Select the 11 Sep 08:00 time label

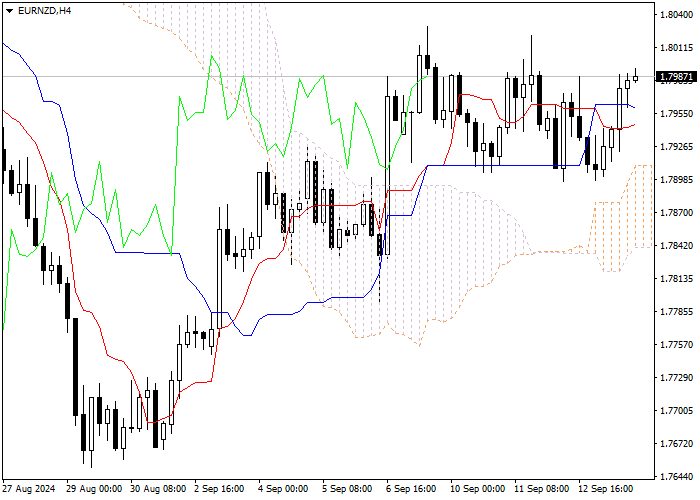(x=542, y=489)
